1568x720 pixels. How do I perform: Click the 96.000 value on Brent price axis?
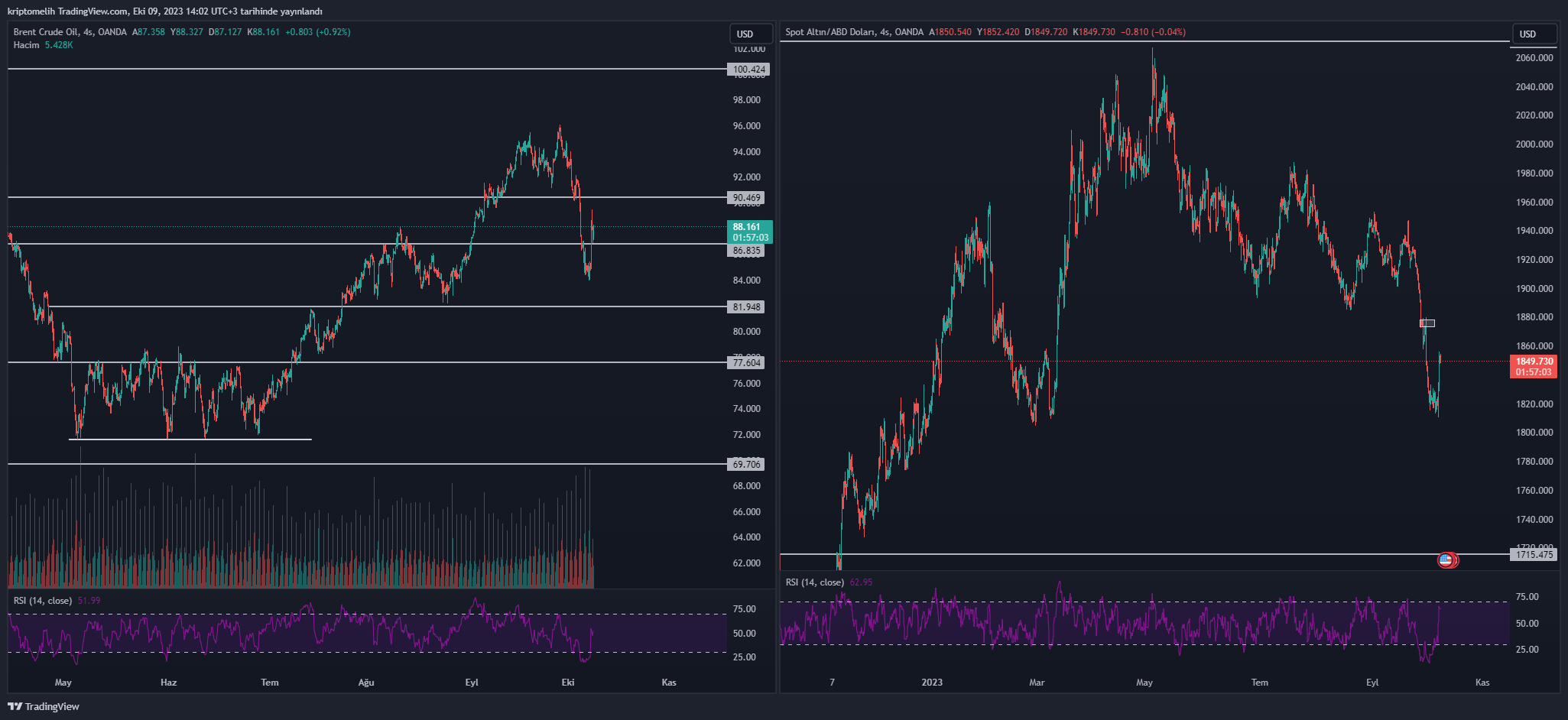[747, 126]
